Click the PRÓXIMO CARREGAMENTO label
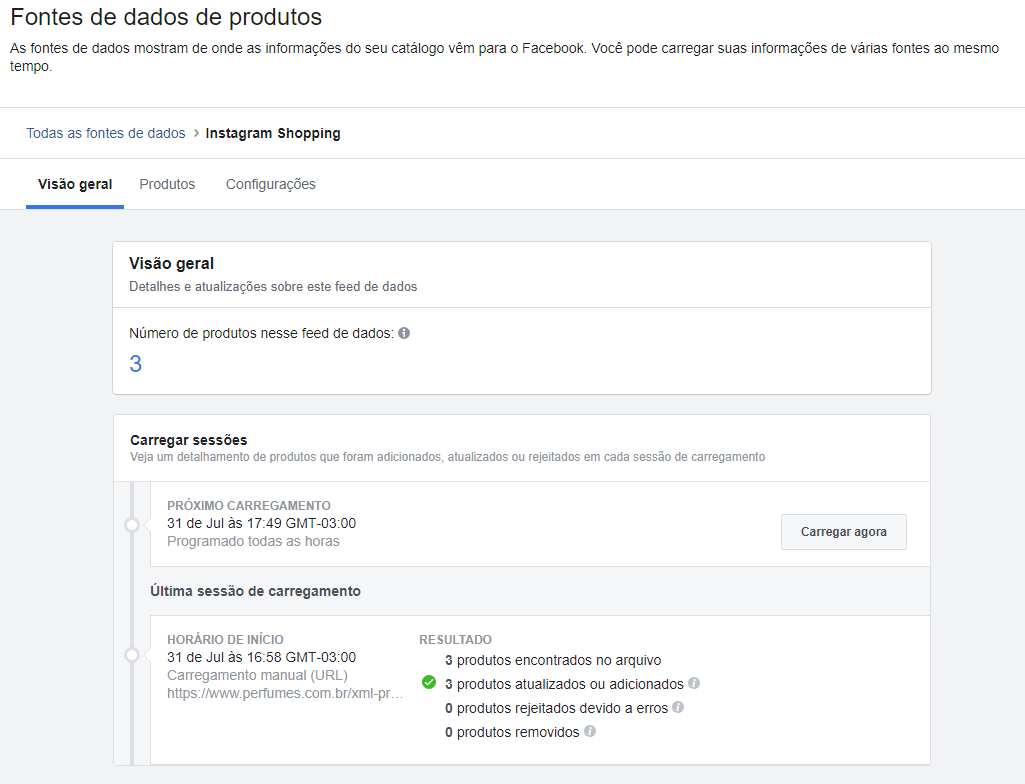This screenshot has height=784, width=1025. coord(248,505)
